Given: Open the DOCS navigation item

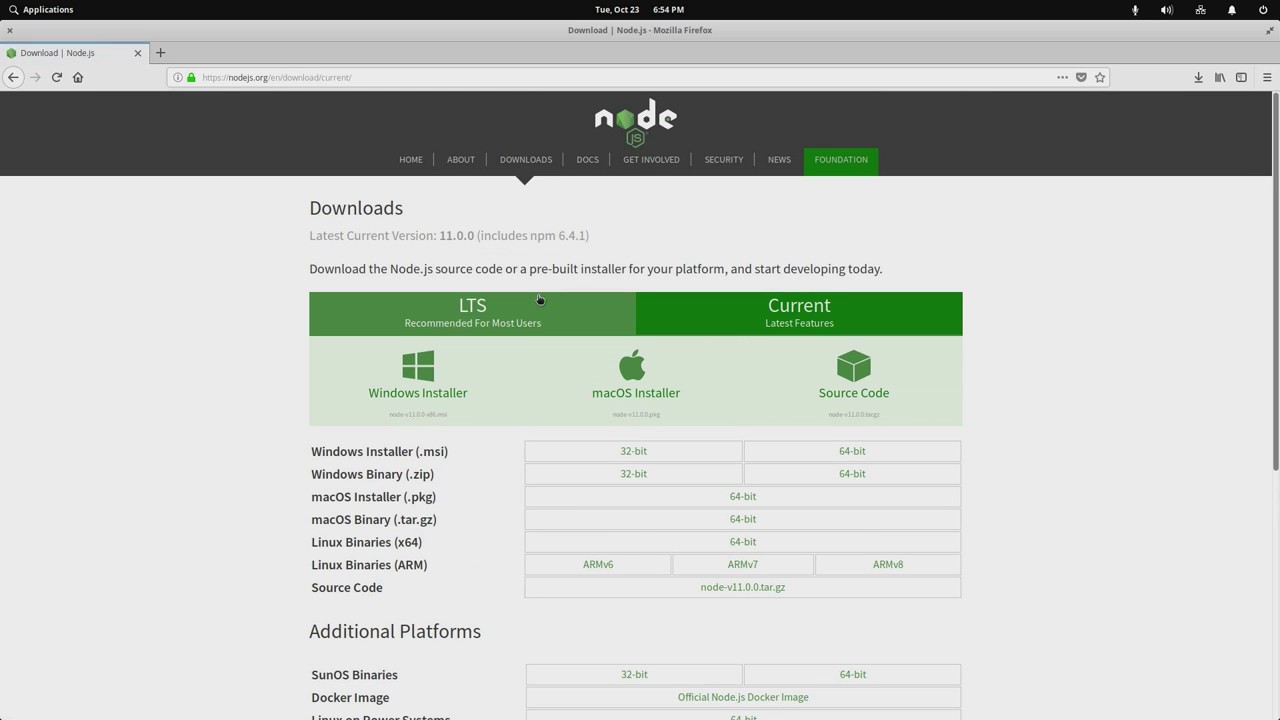Looking at the screenshot, I should [588, 159].
